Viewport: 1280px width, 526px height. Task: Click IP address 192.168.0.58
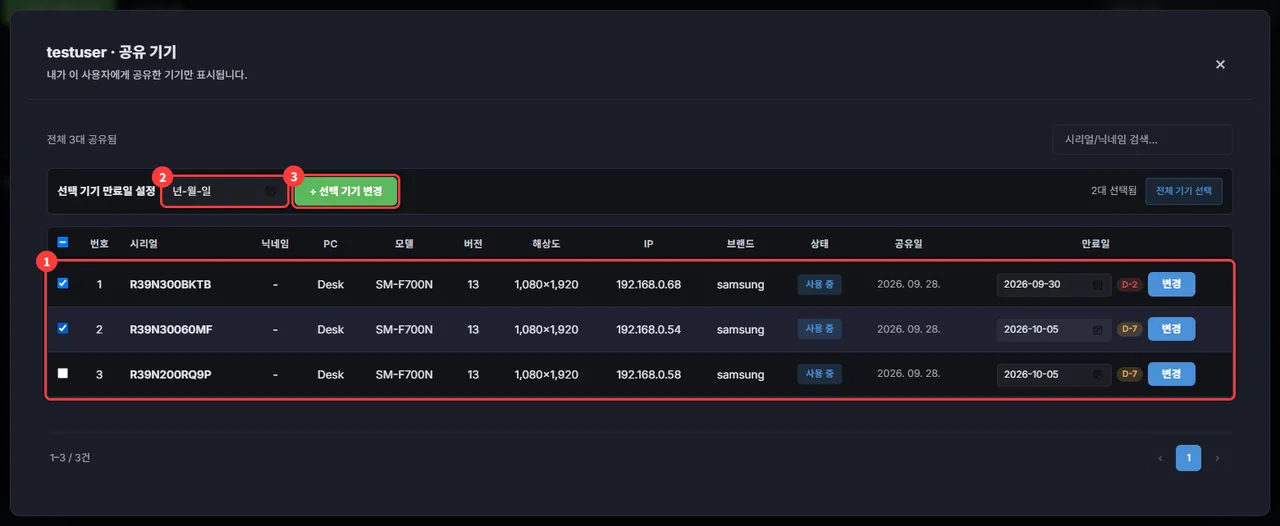click(x=648, y=375)
